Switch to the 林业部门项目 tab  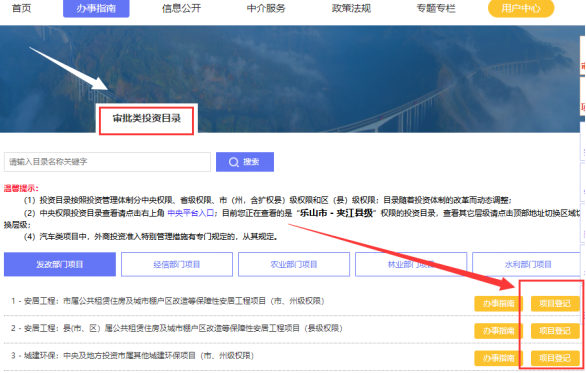(411, 264)
